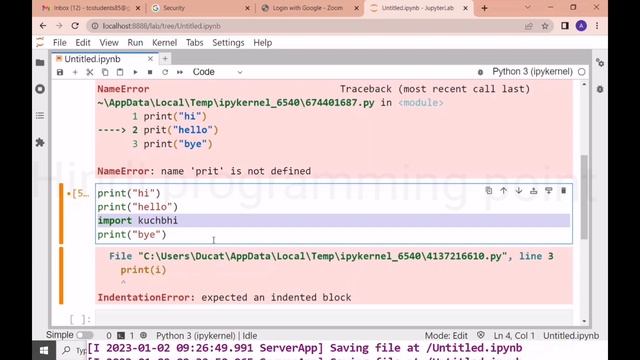Click the print("bye") line in the cell
The image size is (640, 360).
tap(132, 235)
